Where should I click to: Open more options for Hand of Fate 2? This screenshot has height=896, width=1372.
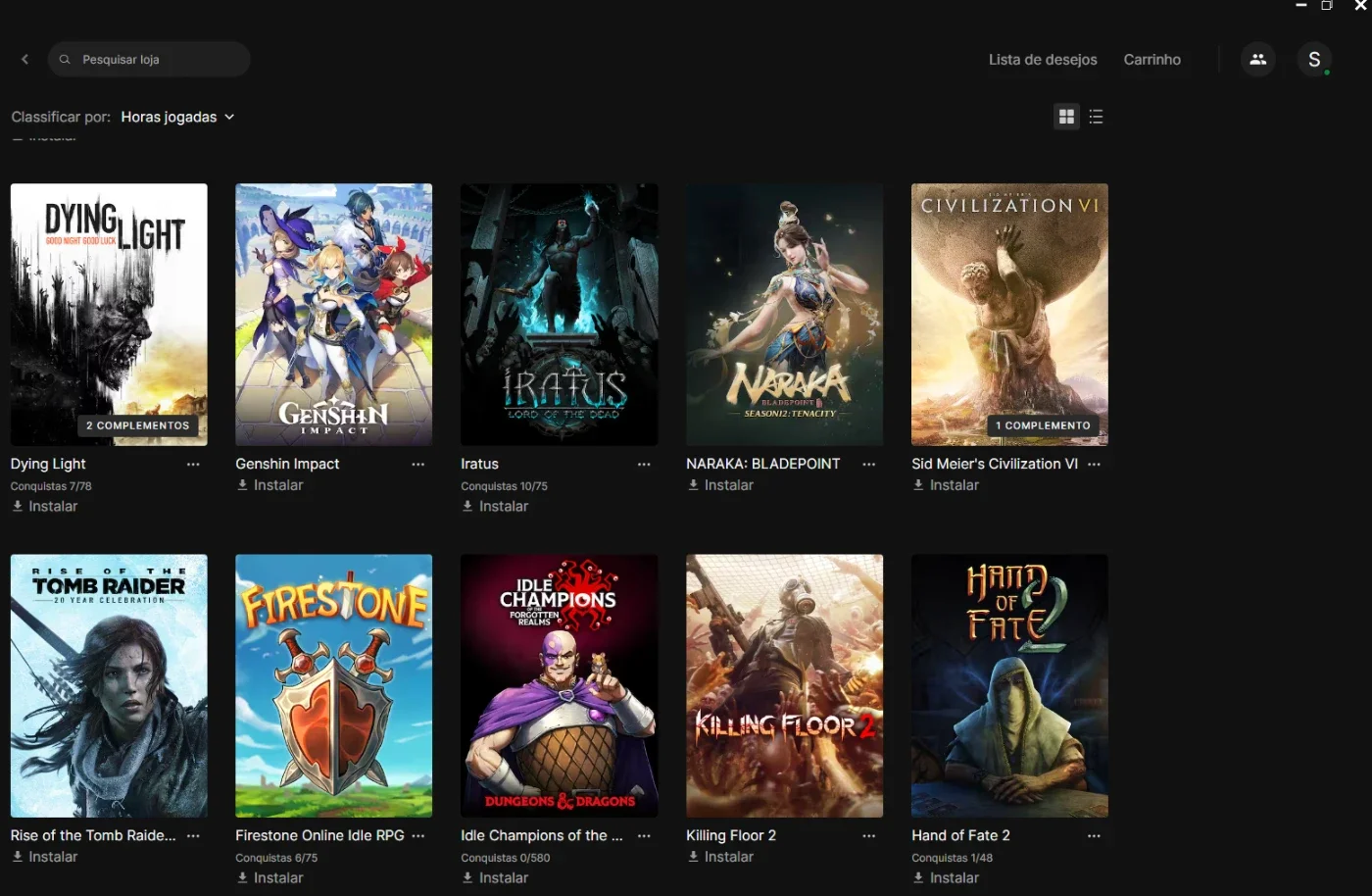pos(1095,836)
